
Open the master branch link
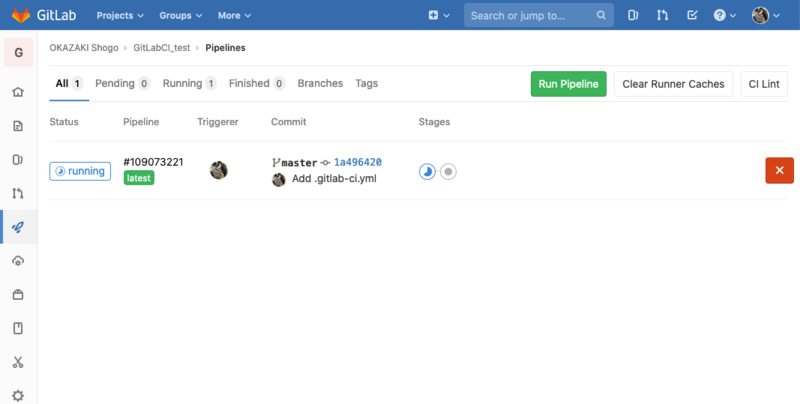(299, 163)
